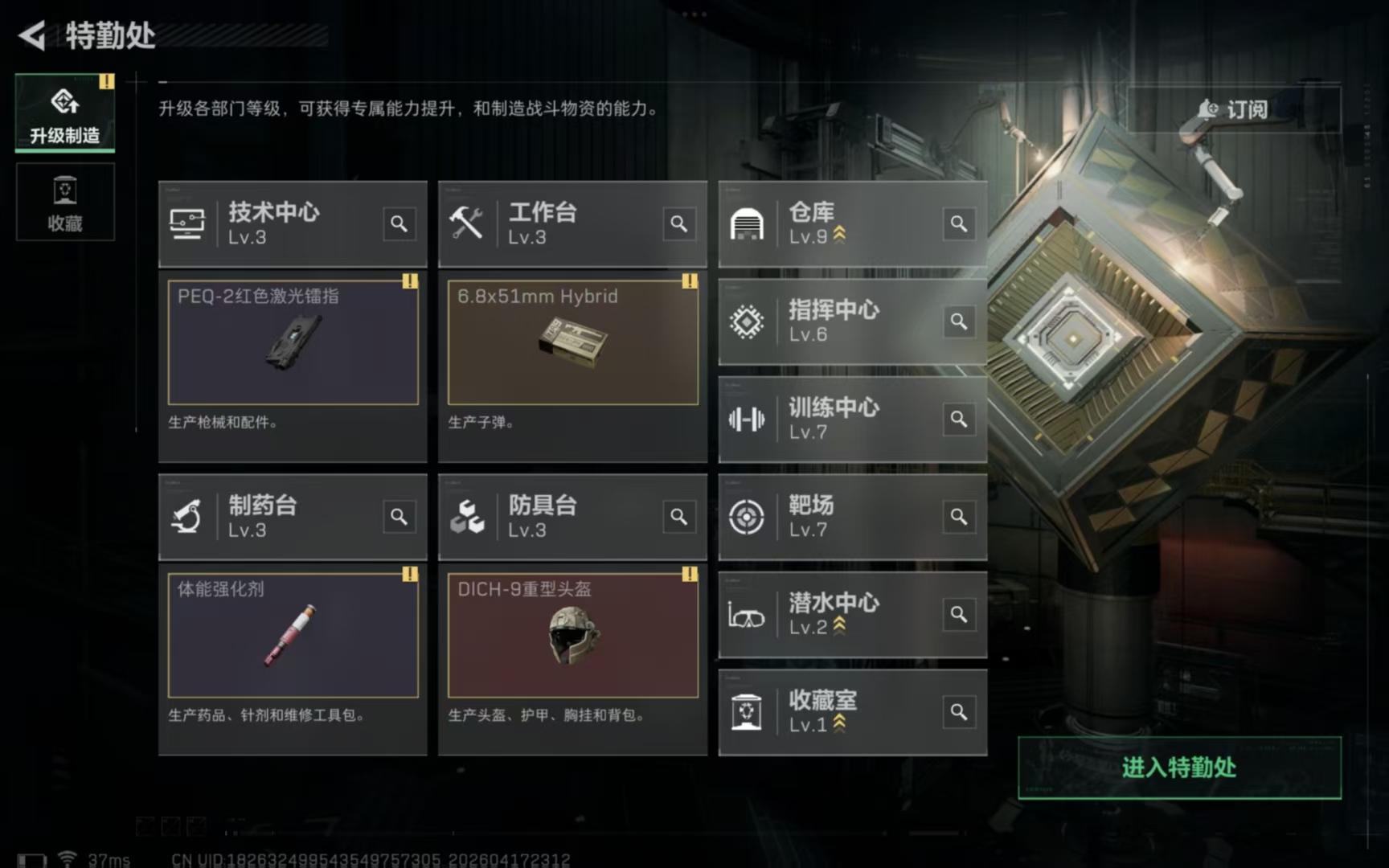This screenshot has width=1389, height=868.
Task: Click the magnifier icon on 仓库 row
Action: click(958, 223)
